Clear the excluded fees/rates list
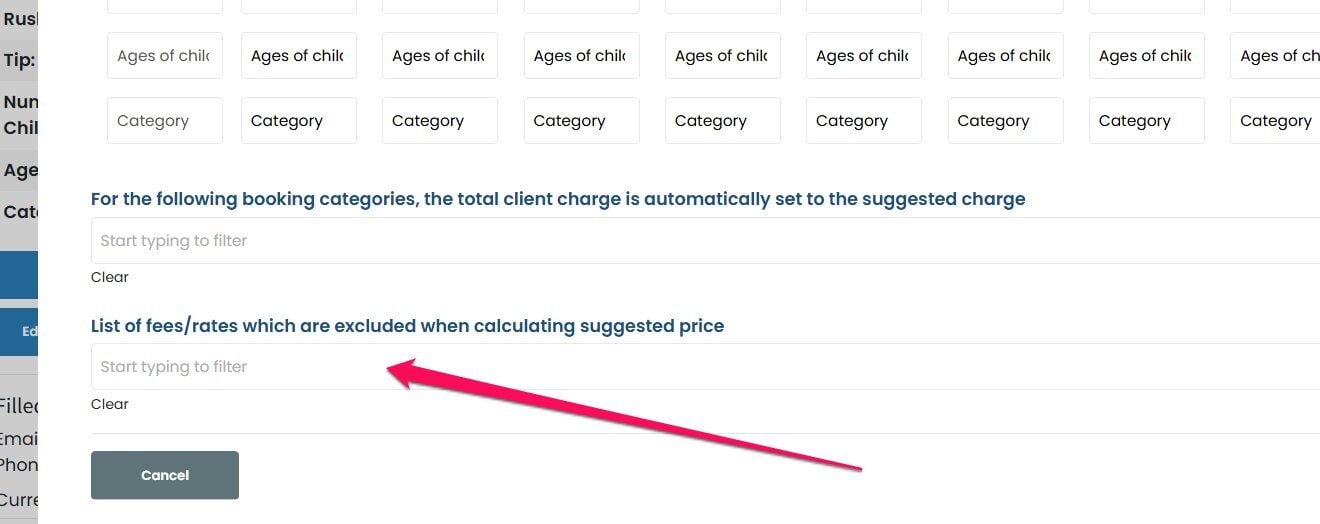Viewport: 1320px width, 524px height. (110, 404)
